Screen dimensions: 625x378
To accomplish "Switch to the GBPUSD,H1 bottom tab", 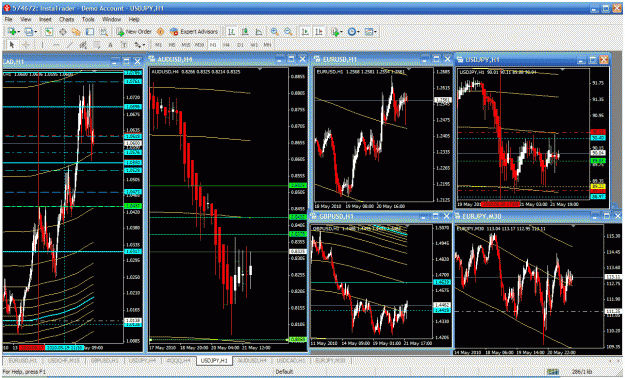I will pos(105,360).
